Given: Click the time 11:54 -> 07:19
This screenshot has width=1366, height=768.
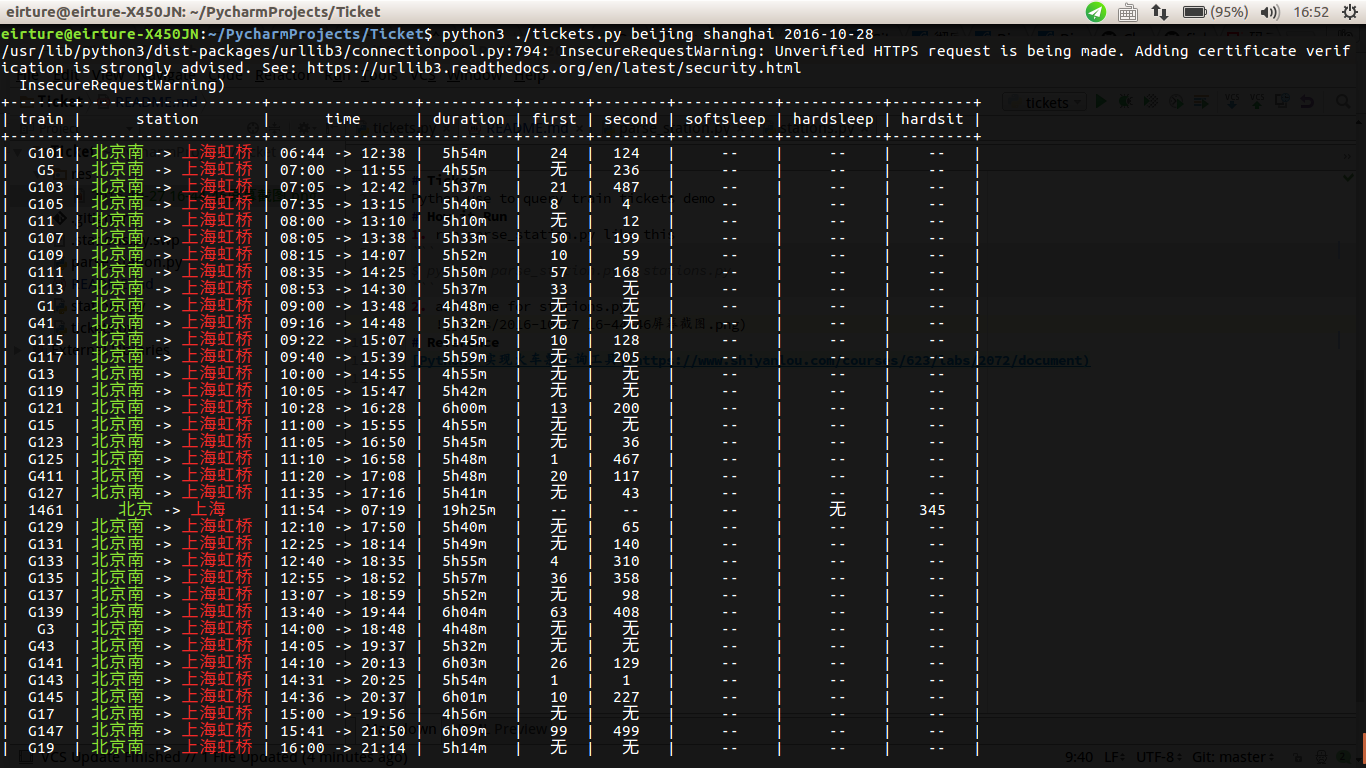Looking at the screenshot, I should 342,510.
